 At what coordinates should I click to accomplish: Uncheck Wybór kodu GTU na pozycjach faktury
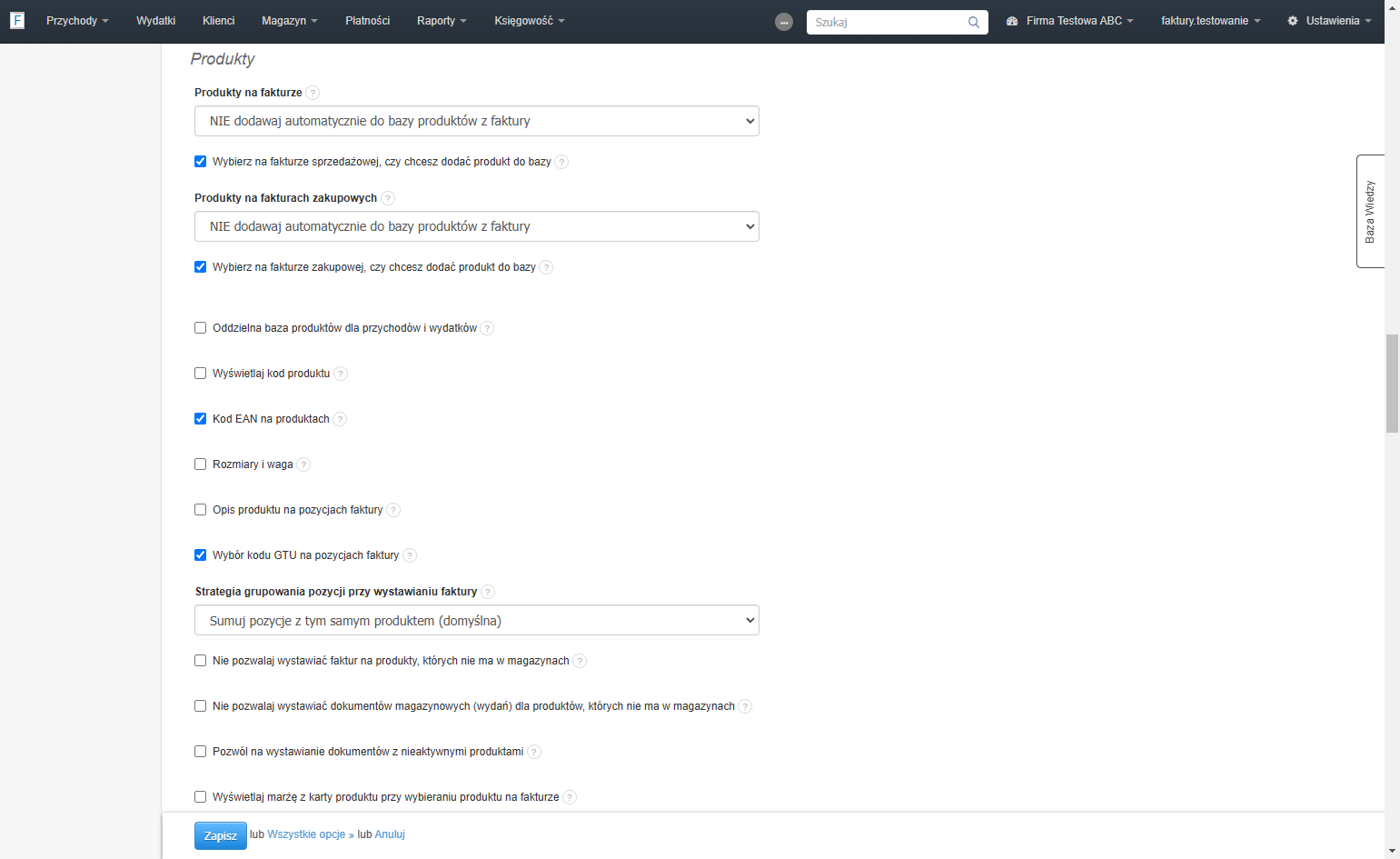(x=201, y=555)
